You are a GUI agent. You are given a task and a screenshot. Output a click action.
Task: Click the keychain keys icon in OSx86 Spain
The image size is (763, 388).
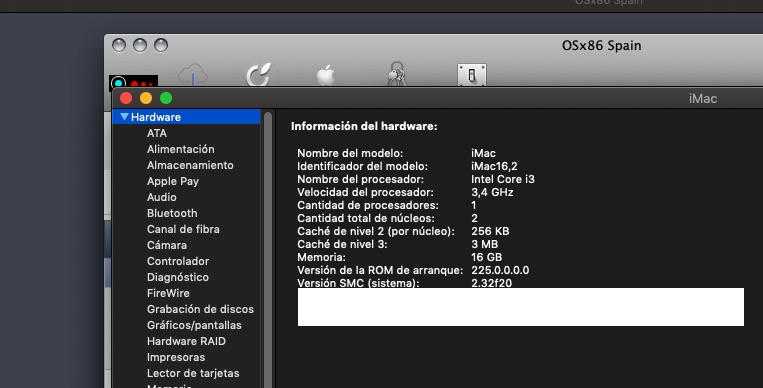coord(397,74)
